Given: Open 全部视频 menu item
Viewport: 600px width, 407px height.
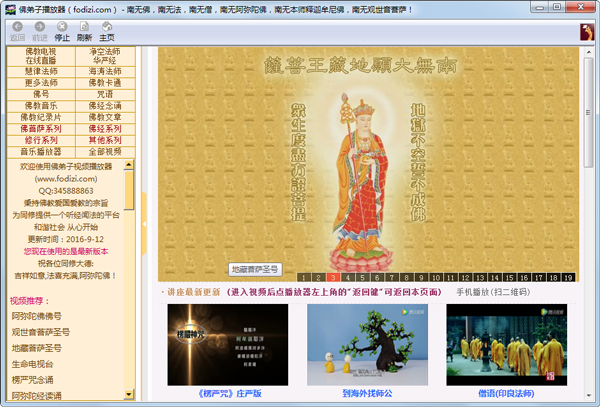Looking at the screenshot, I should pyautogui.click(x=105, y=152).
